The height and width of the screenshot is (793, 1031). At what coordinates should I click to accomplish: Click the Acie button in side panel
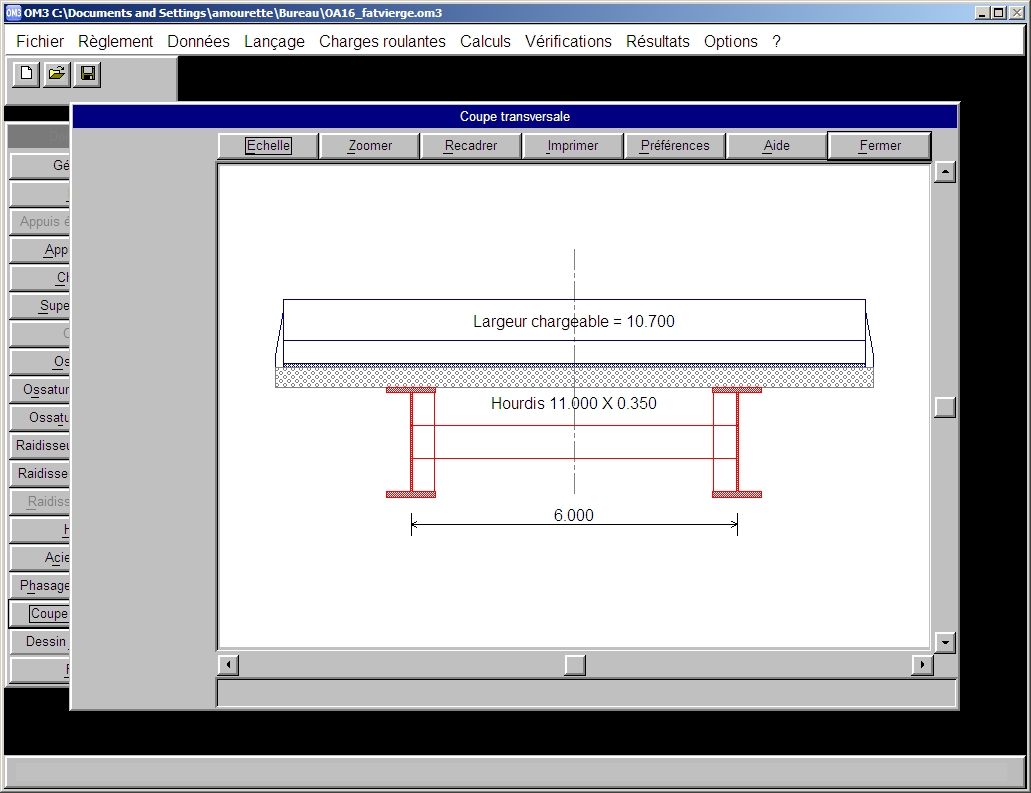click(39, 558)
